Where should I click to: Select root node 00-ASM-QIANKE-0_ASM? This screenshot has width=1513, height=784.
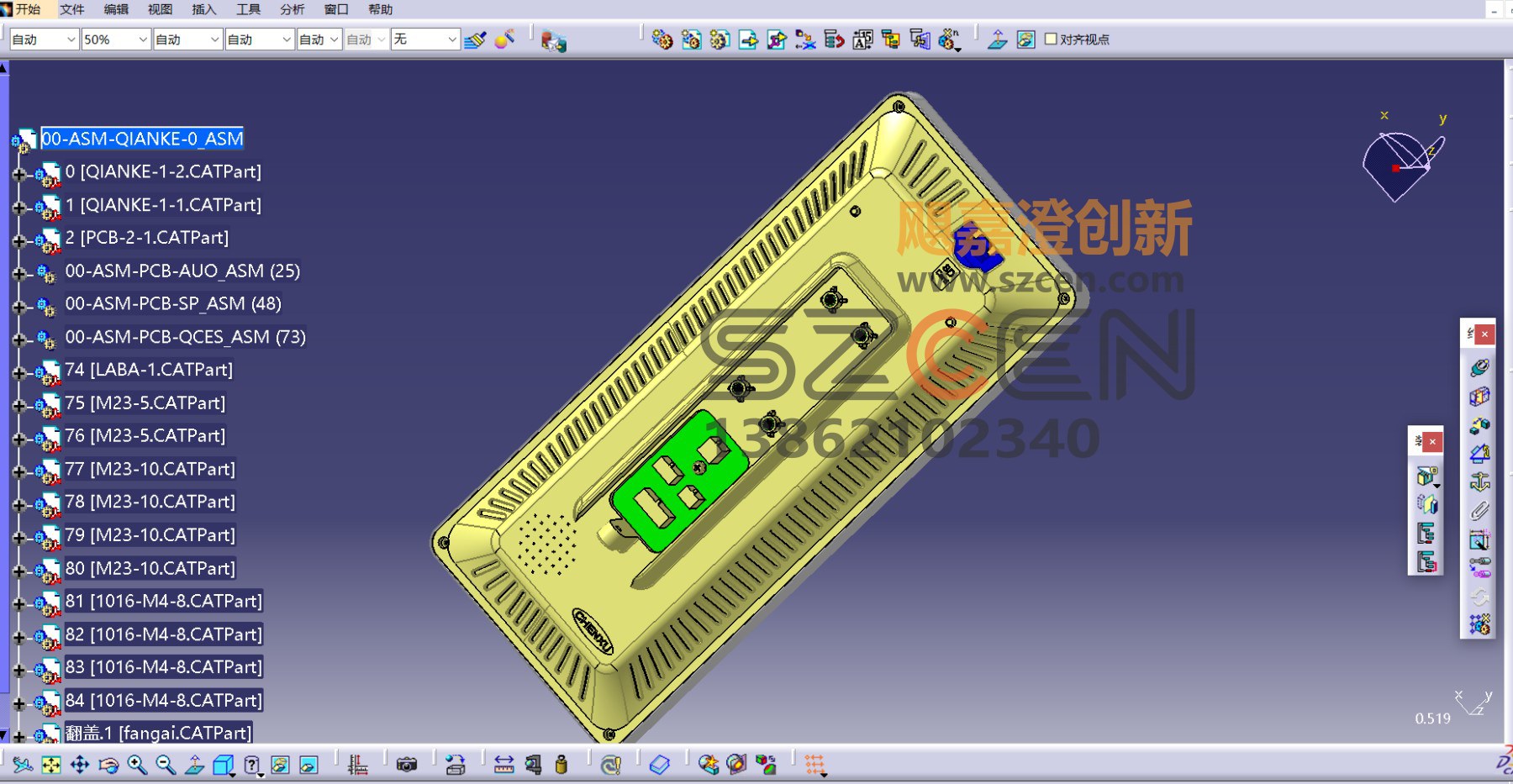click(x=142, y=139)
